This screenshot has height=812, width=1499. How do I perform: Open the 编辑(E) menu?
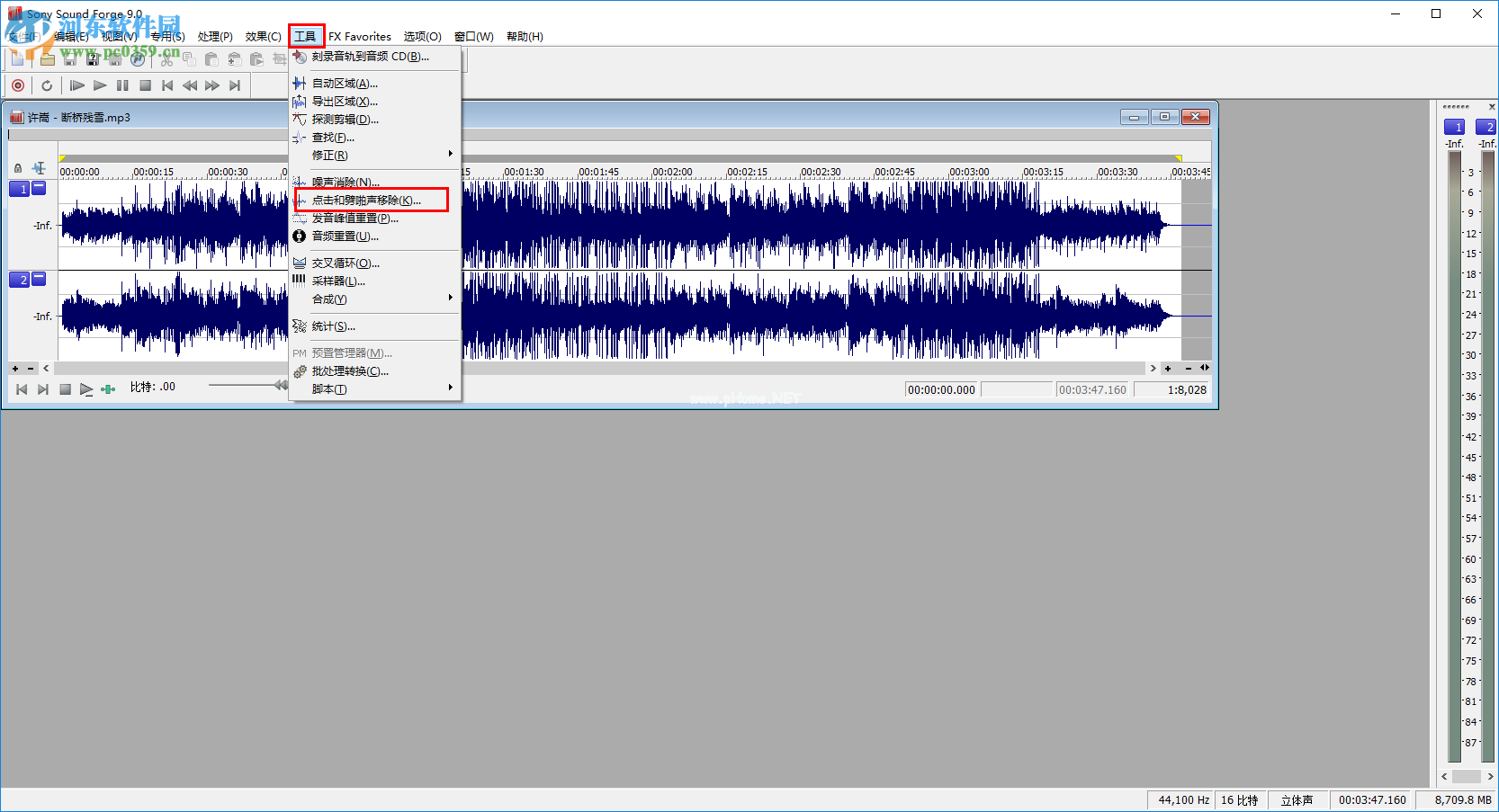pyautogui.click(x=71, y=37)
